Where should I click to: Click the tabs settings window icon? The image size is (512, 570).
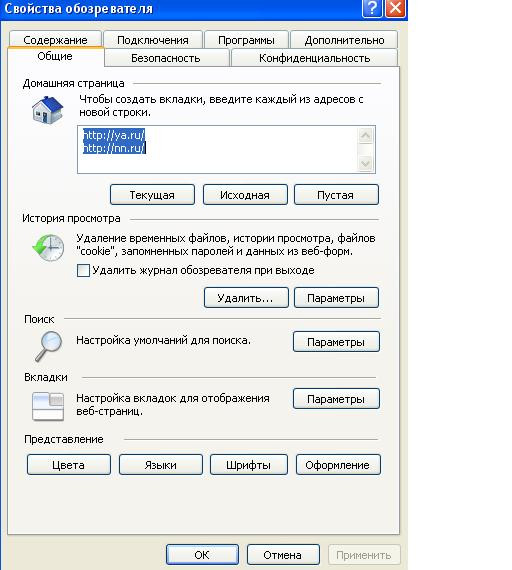pos(48,406)
